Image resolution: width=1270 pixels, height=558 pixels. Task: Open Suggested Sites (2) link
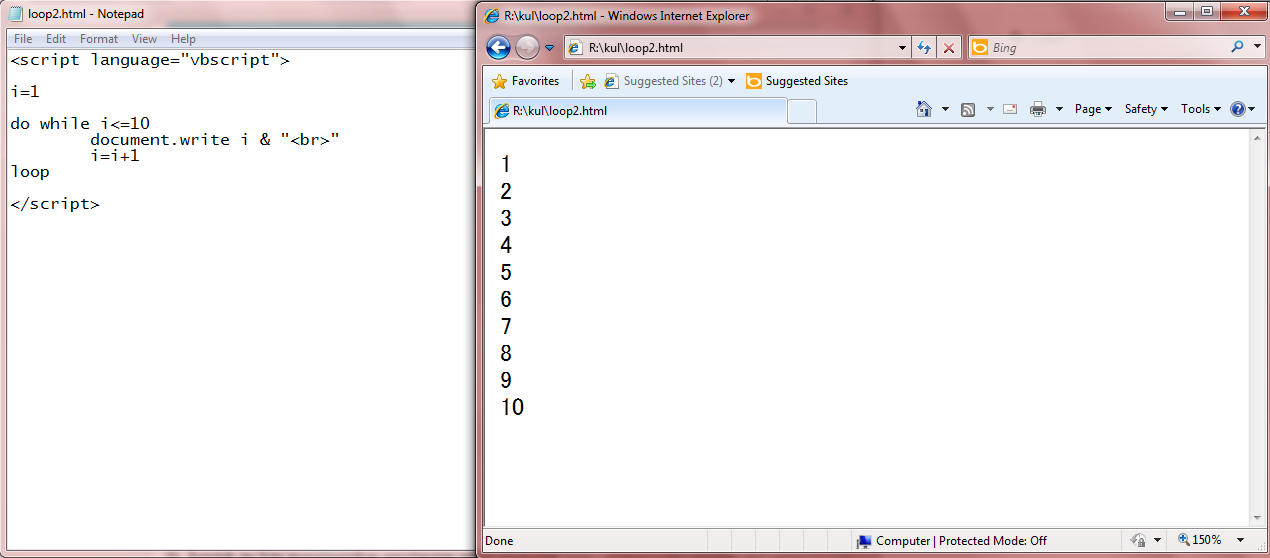click(x=663, y=81)
